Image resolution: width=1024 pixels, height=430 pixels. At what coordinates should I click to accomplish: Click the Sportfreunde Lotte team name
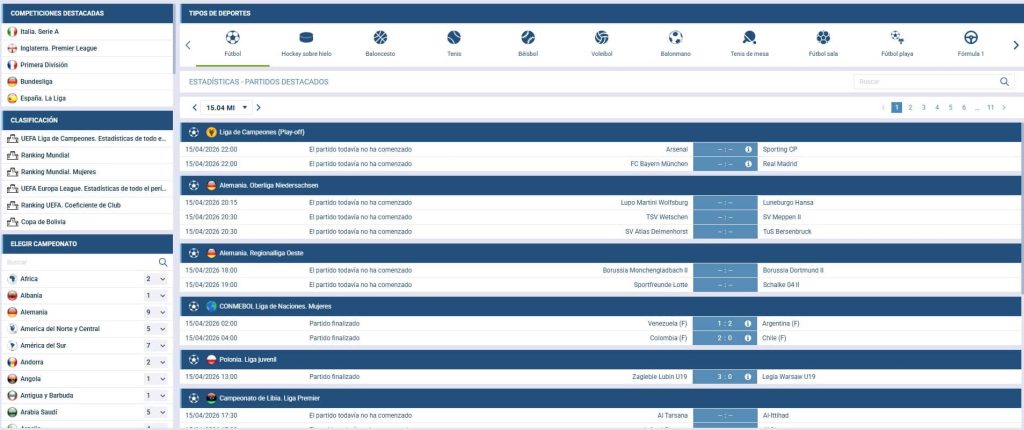pyautogui.click(x=661, y=285)
